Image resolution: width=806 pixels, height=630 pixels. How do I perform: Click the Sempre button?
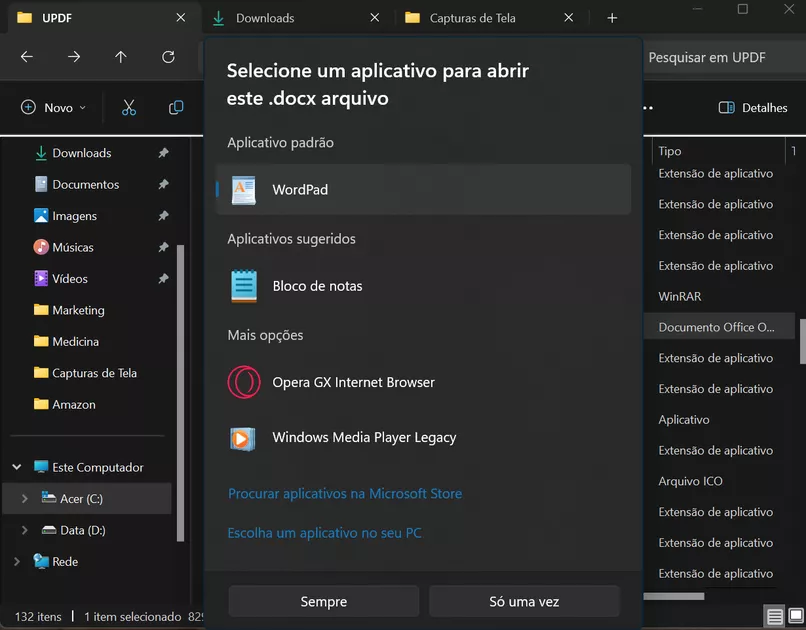(323, 600)
